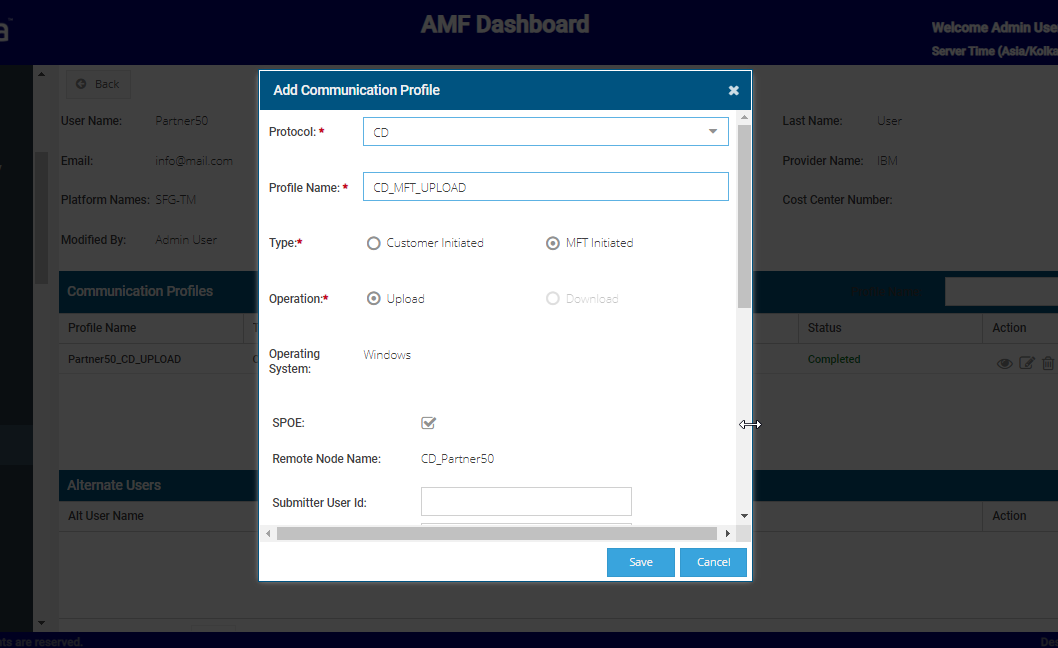Close the Add Communication Profile dialog
1058x648 pixels.
coord(733,91)
